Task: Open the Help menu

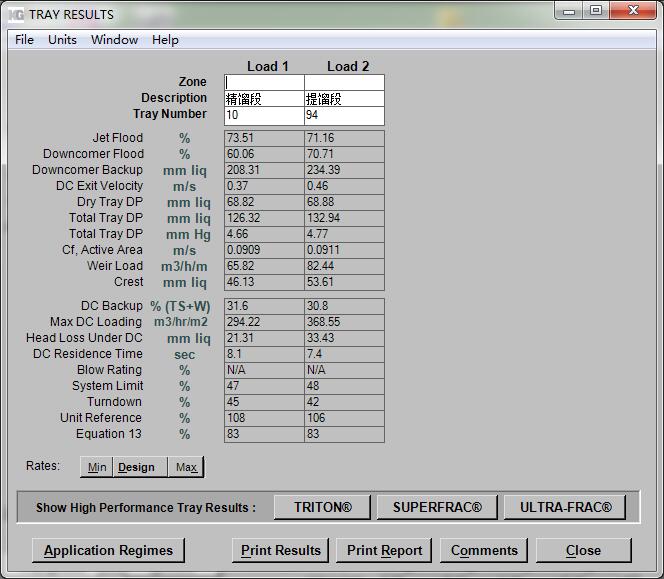Action: (x=165, y=40)
